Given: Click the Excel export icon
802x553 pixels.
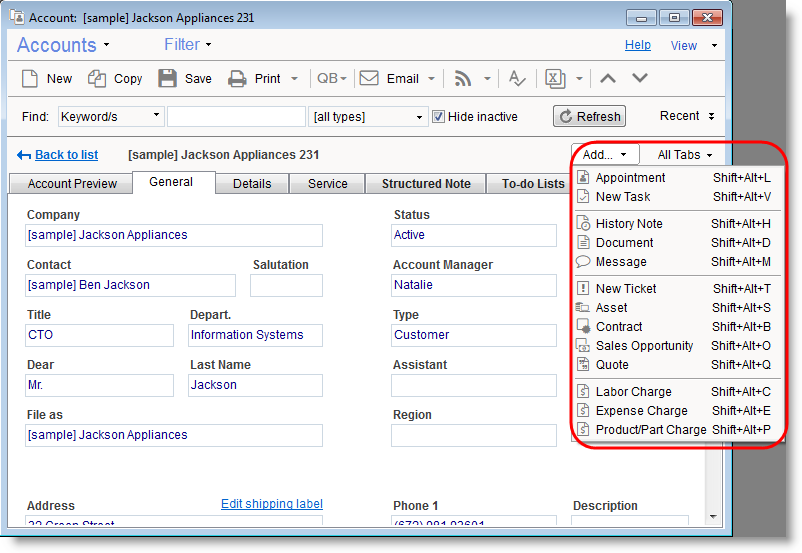Looking at the screenshot, I should 553,79.
